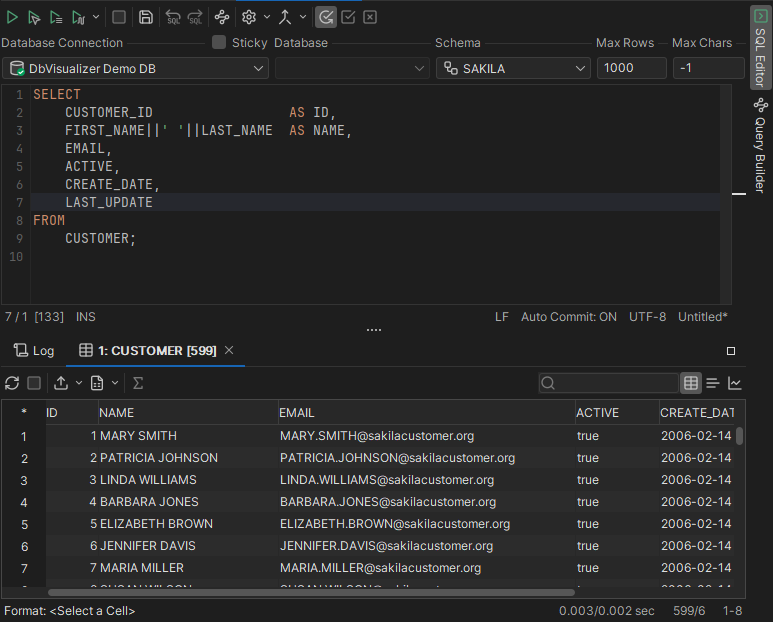This screenshot has height=622, width=773.
Task: Click the stop button in result toolbar
Action: pos(34,383)
